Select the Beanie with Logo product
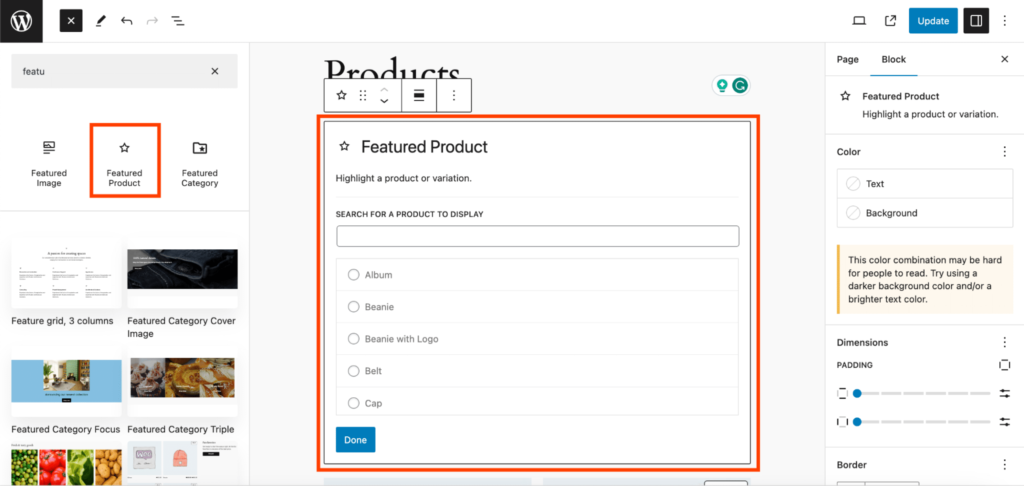 pyautogui.click(x=354, y=339)
